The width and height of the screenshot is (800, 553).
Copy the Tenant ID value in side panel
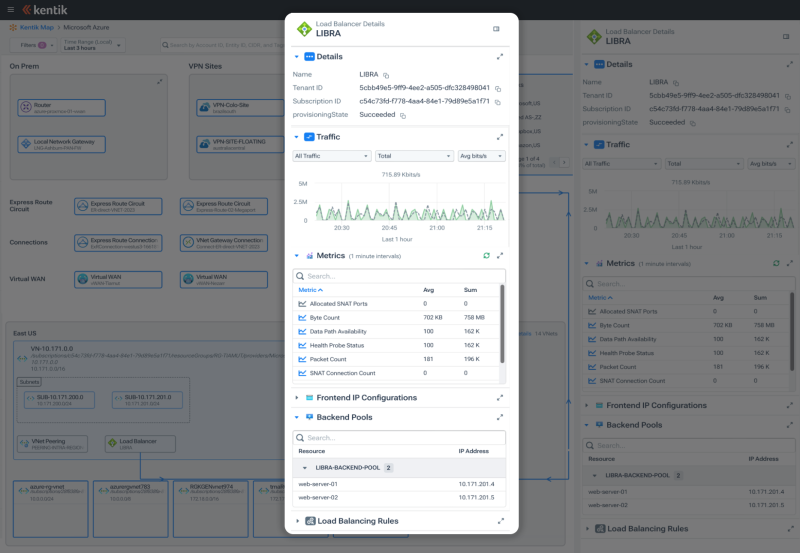pyautogui.click(x=788, y=96)
